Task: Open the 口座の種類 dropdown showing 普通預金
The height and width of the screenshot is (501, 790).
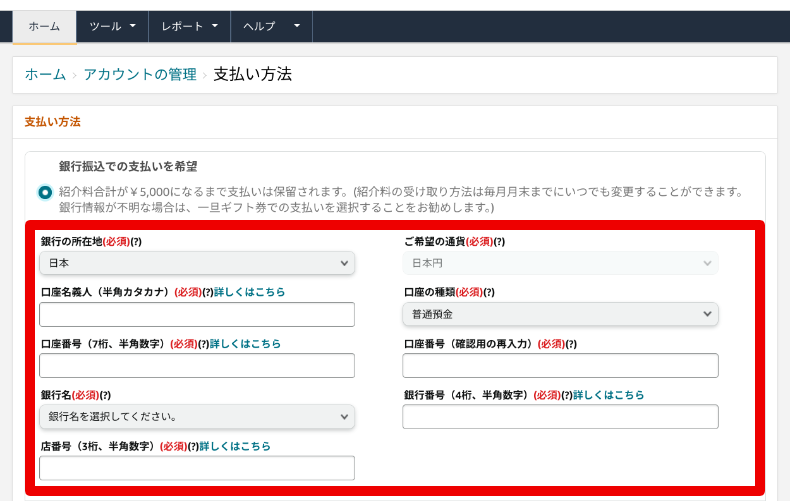Action: click(560, 315)
